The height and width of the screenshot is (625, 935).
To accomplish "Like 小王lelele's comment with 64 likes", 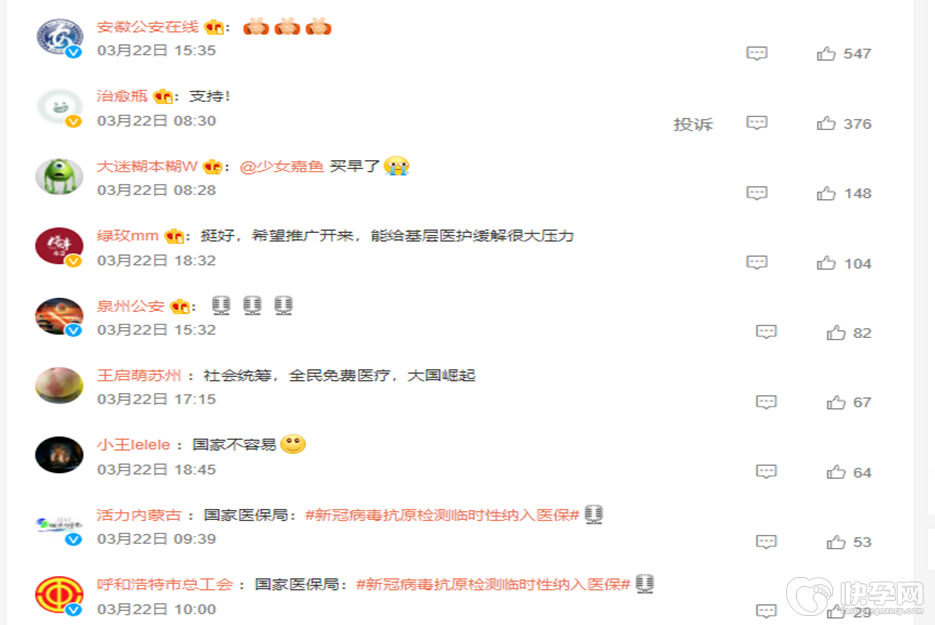I will [836, 472].
